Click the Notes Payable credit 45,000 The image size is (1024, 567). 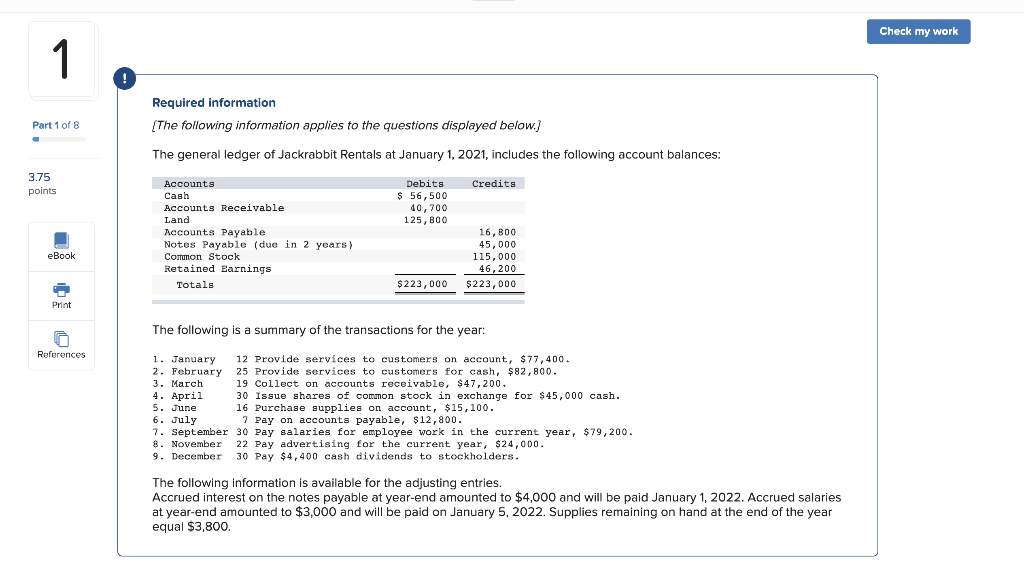[497, 244]
